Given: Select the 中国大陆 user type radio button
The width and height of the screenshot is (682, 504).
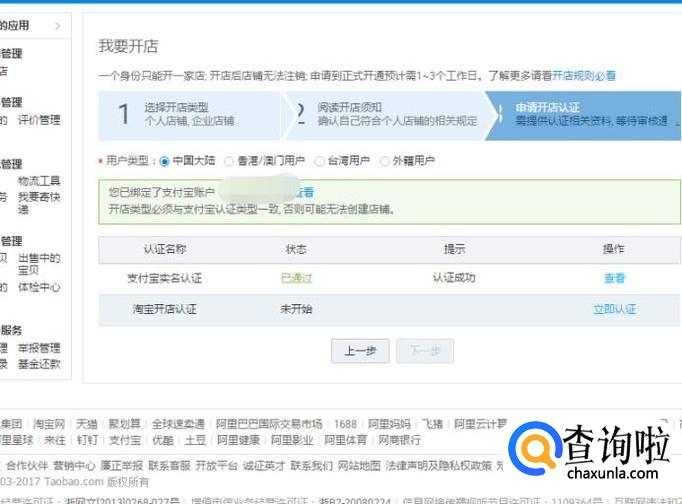Looking at the screenshot, I should tap(165, 161).
